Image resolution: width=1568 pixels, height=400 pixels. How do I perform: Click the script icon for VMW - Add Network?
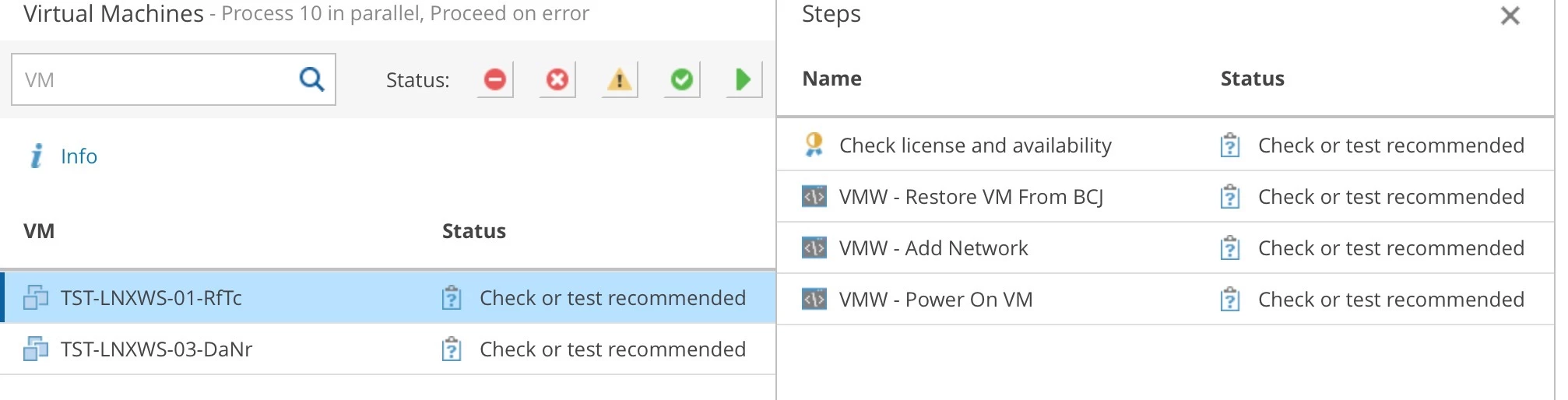tap(814, 248)
